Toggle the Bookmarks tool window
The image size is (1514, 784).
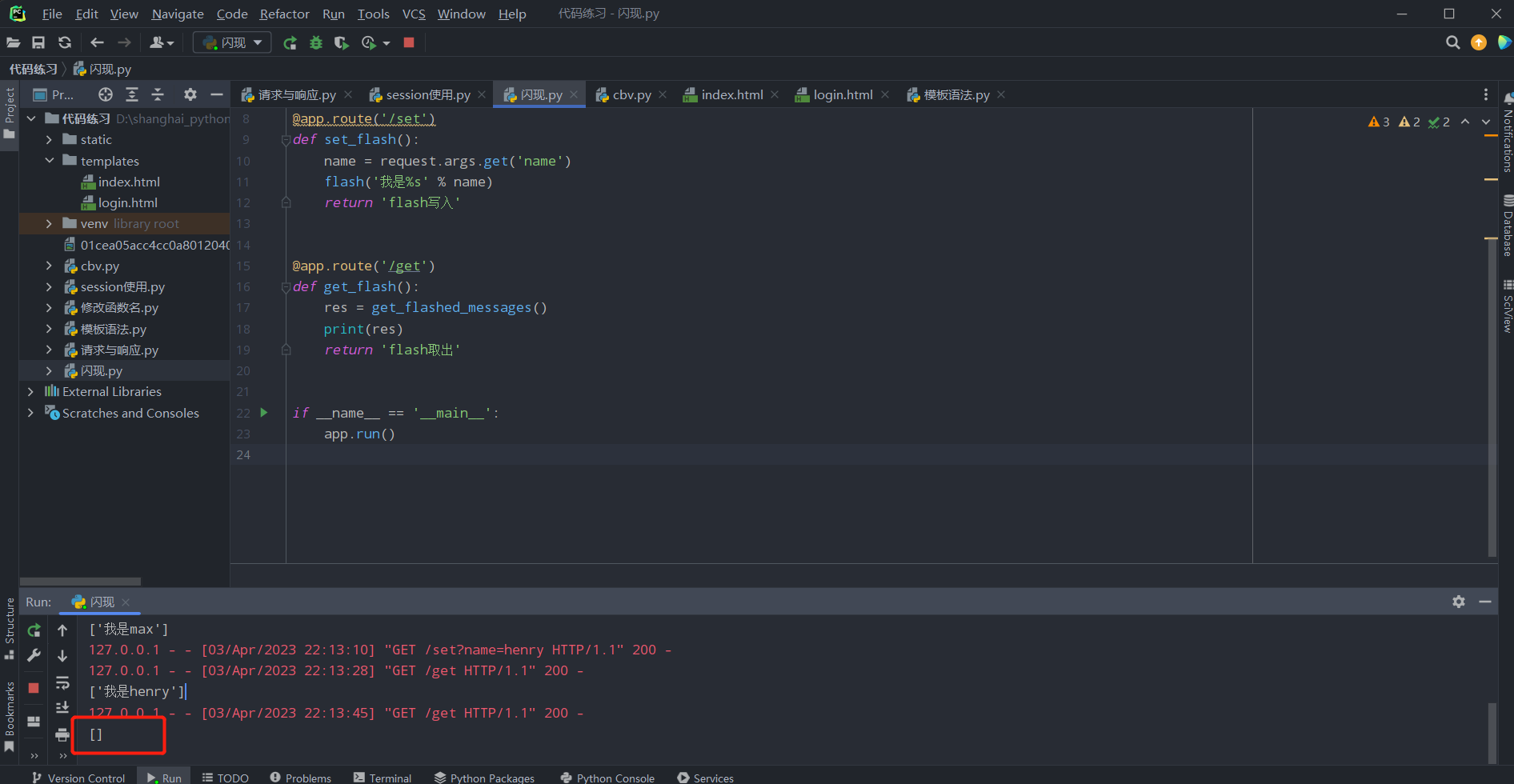coord(10,716)
